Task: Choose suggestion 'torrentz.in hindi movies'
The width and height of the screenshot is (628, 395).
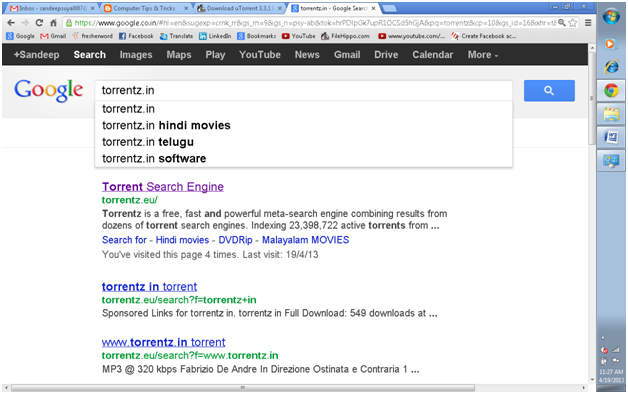Action: [304, 125]
